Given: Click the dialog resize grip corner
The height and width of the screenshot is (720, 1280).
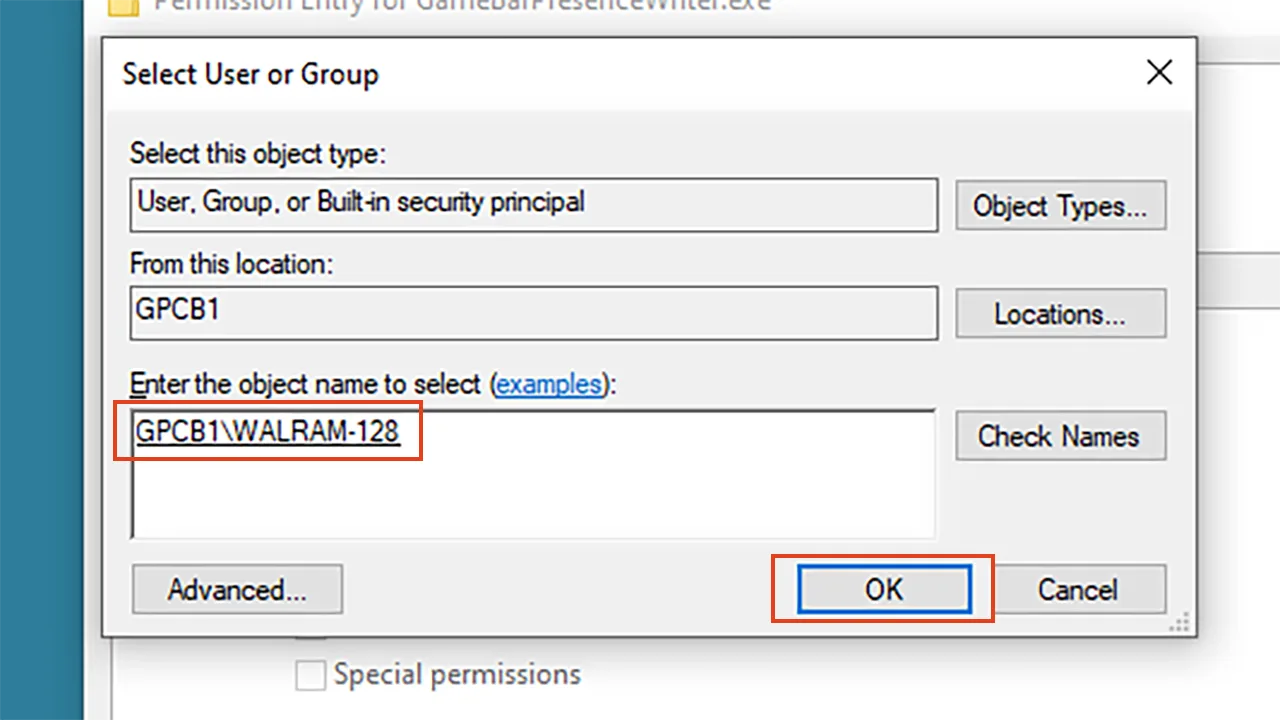Looking at the screenshot, I should (x=1182, y=623).
